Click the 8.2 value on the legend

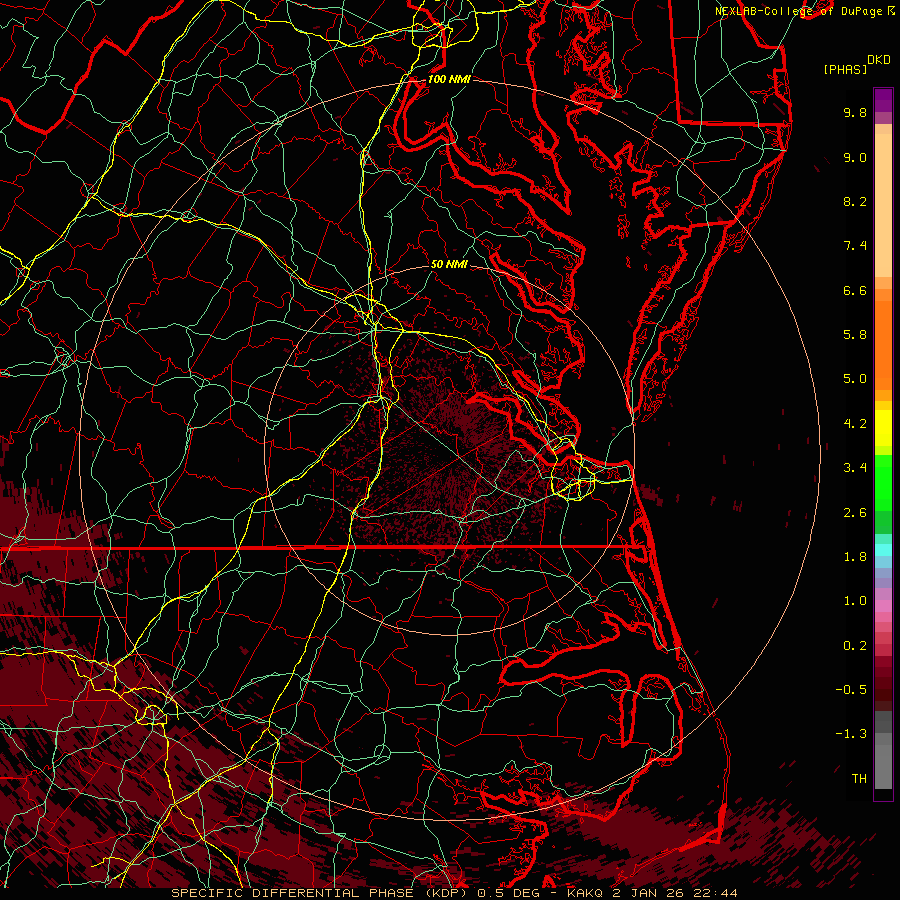[855, 201]
